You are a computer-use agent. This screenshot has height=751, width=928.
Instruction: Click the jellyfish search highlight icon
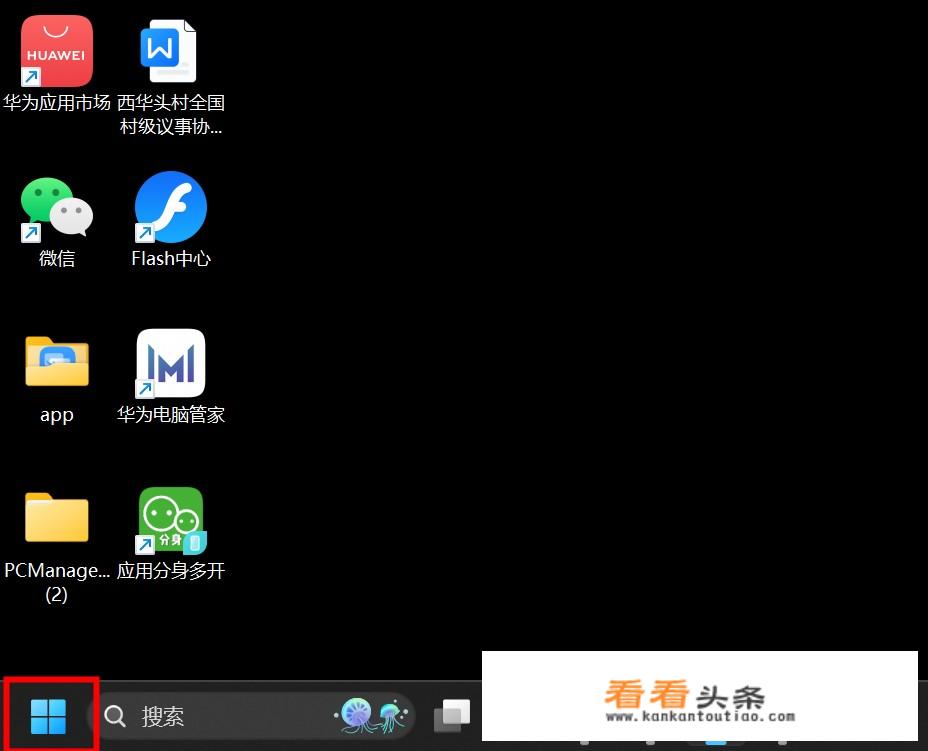372,715
